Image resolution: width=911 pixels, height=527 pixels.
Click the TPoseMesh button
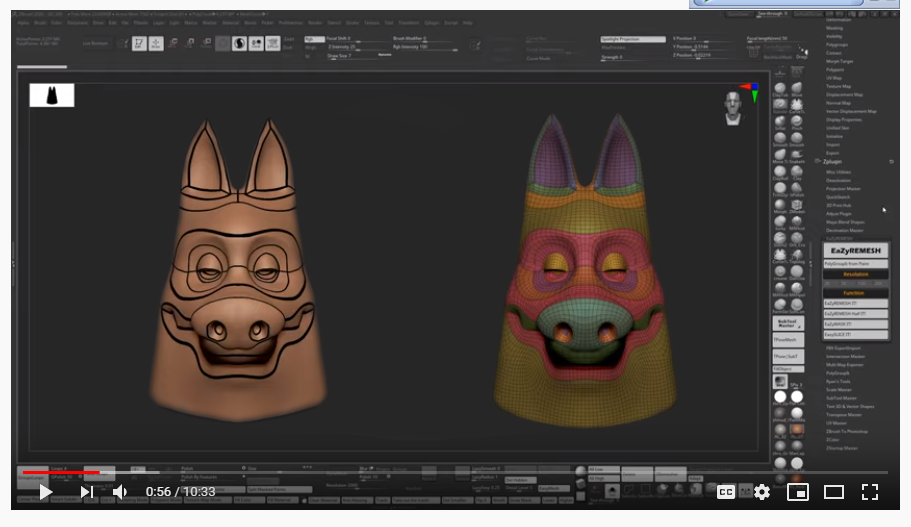[788, 340]
